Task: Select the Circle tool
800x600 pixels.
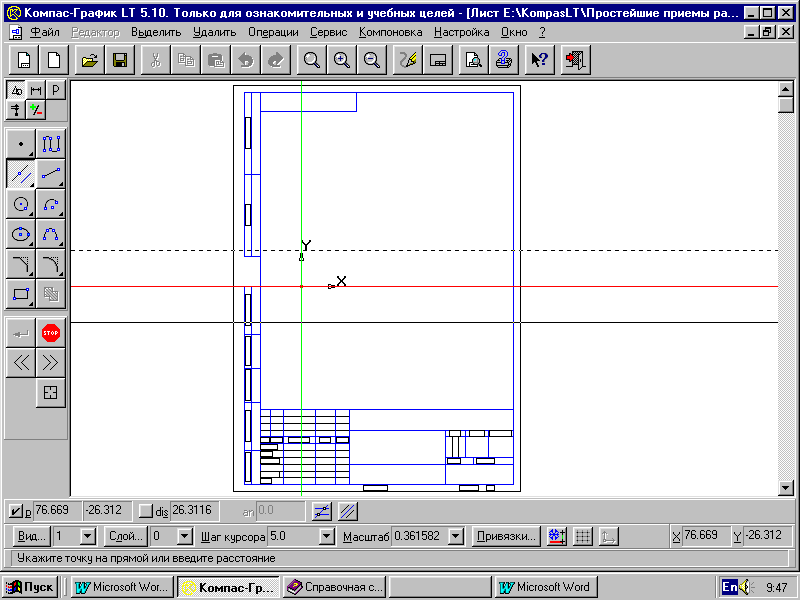Action: coord(20,204)
